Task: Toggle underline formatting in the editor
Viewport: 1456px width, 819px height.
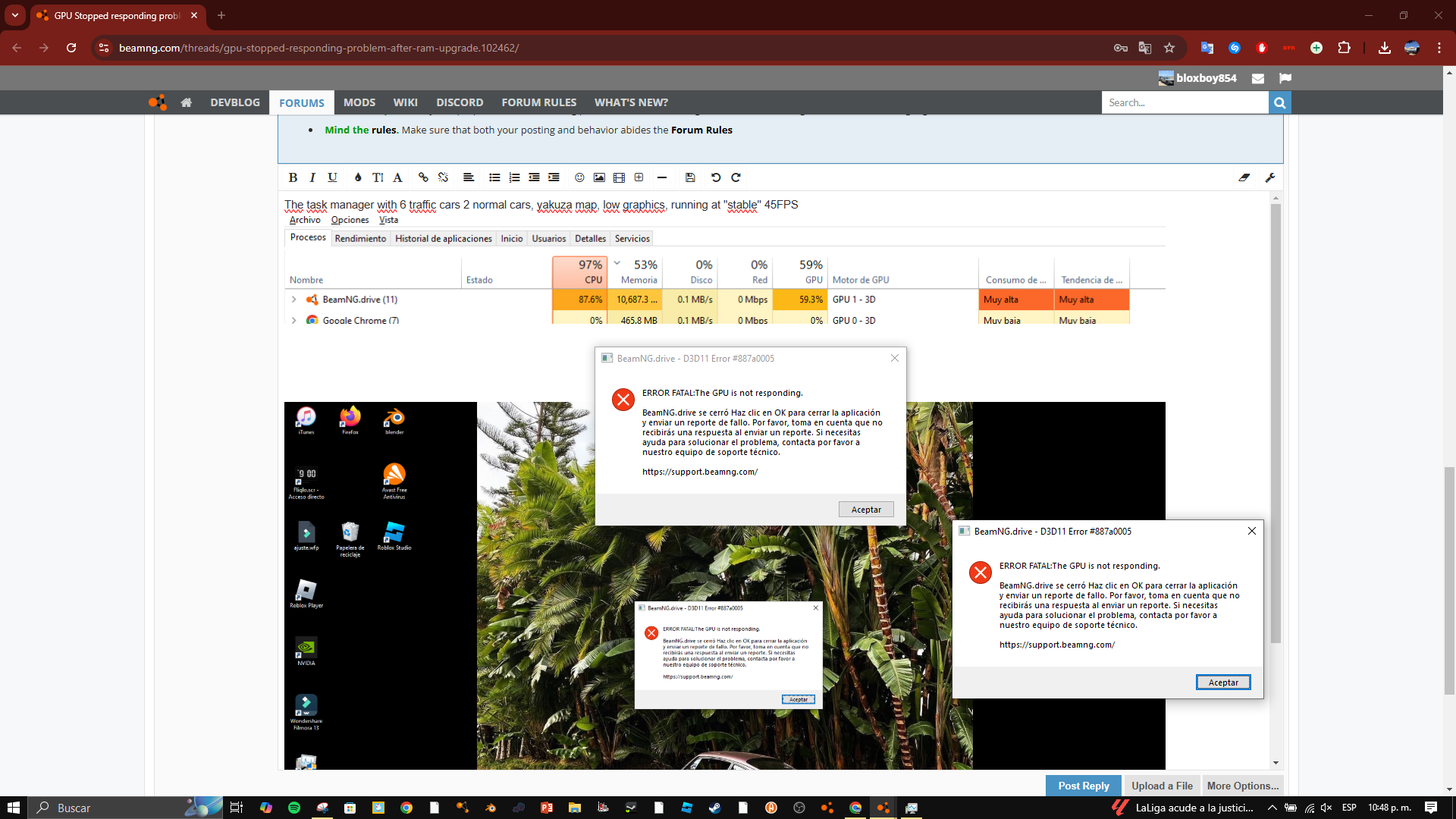Action: [x=332, y=177]
